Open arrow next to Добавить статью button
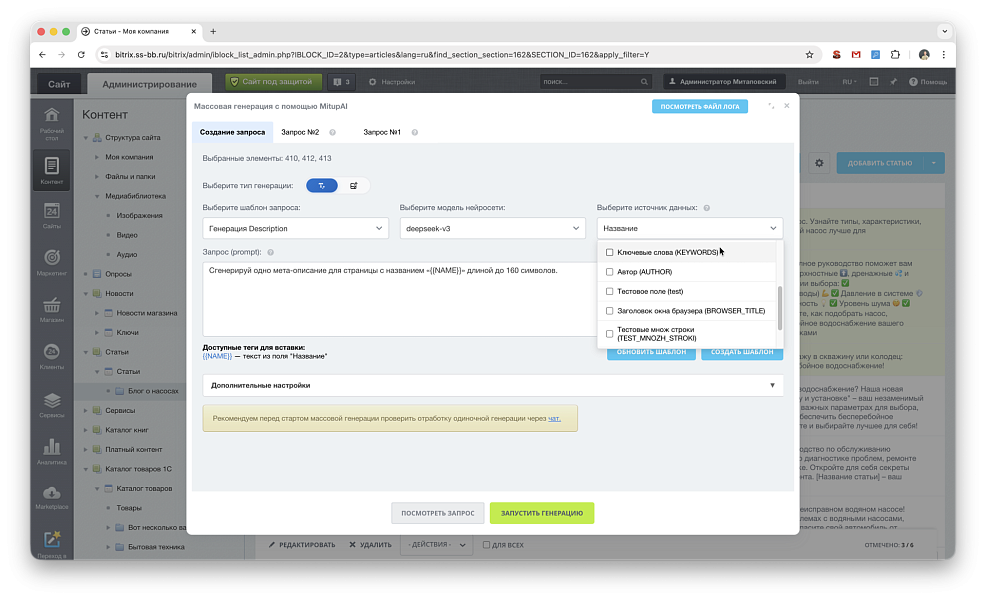The height and width of the screenshot is (600, 986). (934, 163)
